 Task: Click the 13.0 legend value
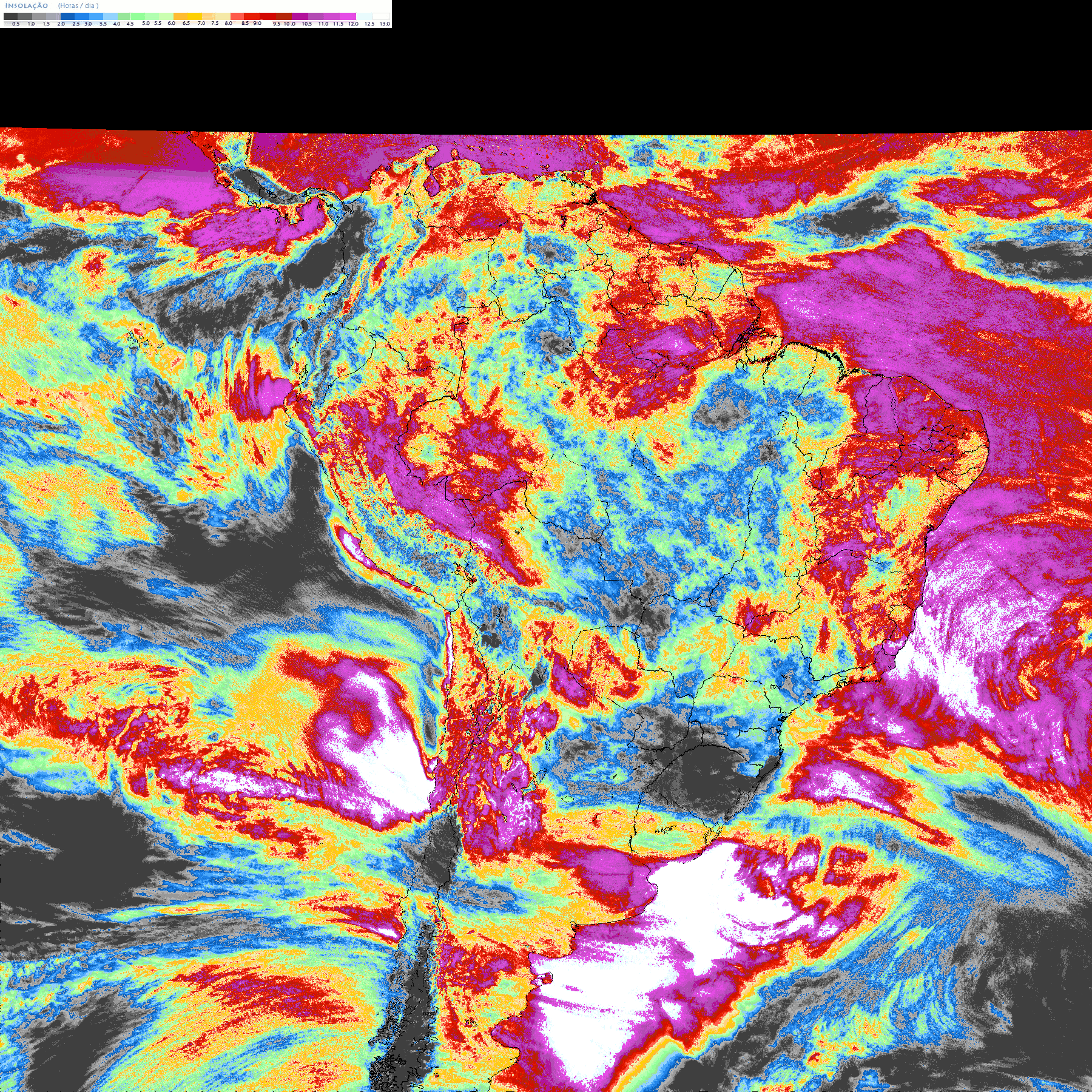pyautogui.click(x=385, y=24)
